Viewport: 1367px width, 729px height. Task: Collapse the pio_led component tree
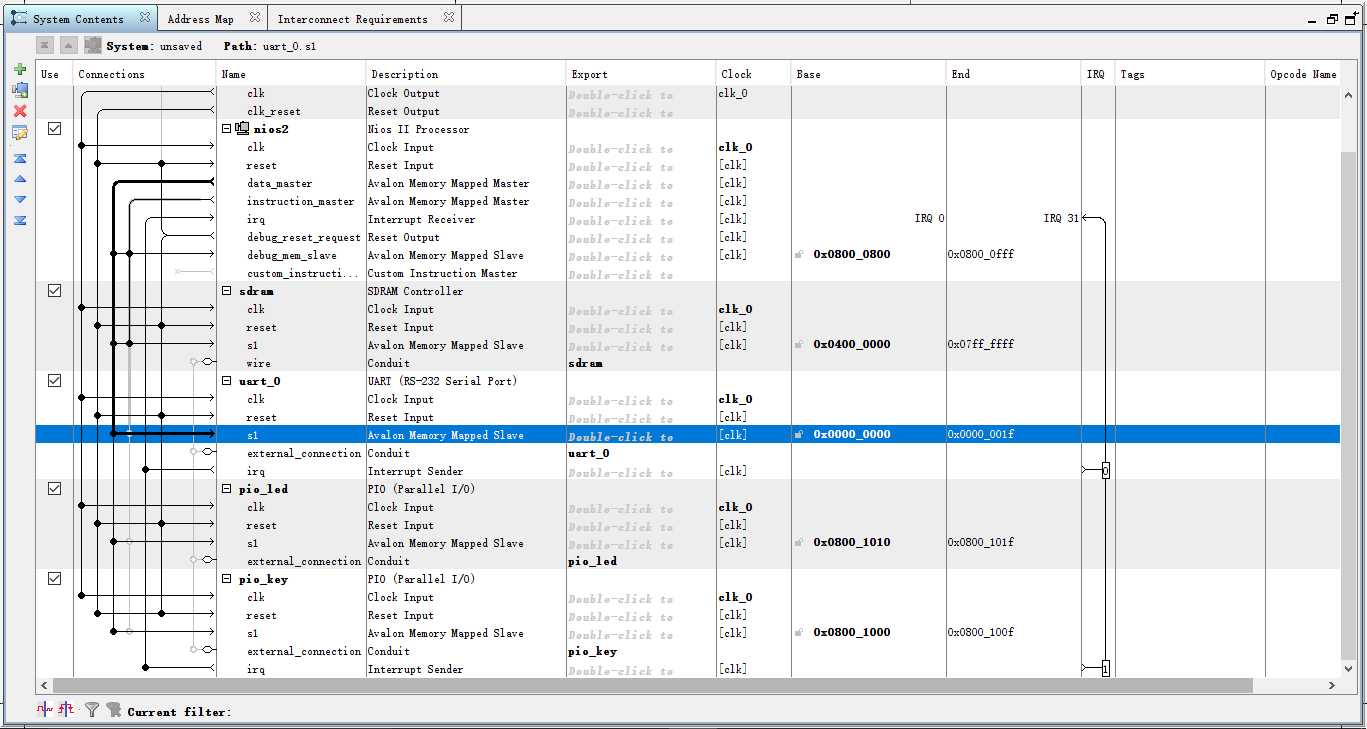[x=227, y=489]
